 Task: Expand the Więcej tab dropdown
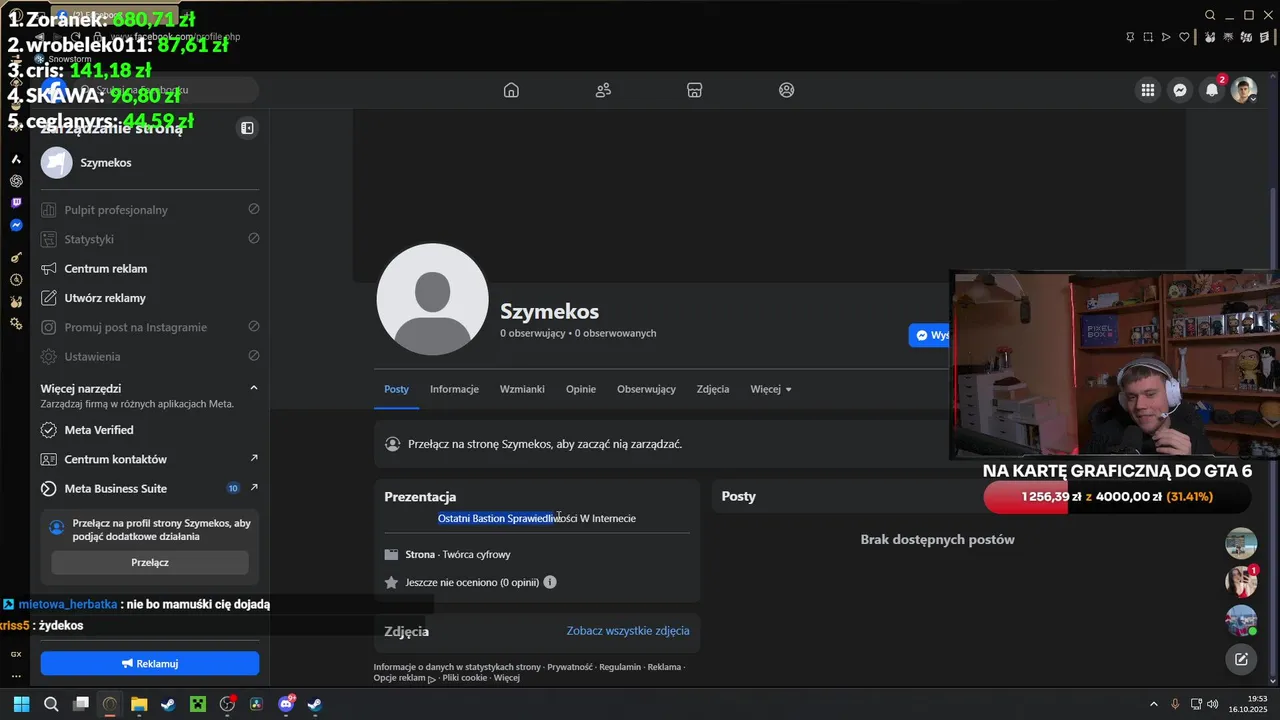771,389
